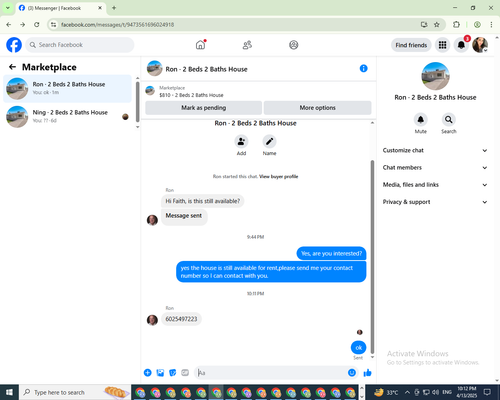
Task: Open Marketplace listing $810 link
Action: click(191, 95)
